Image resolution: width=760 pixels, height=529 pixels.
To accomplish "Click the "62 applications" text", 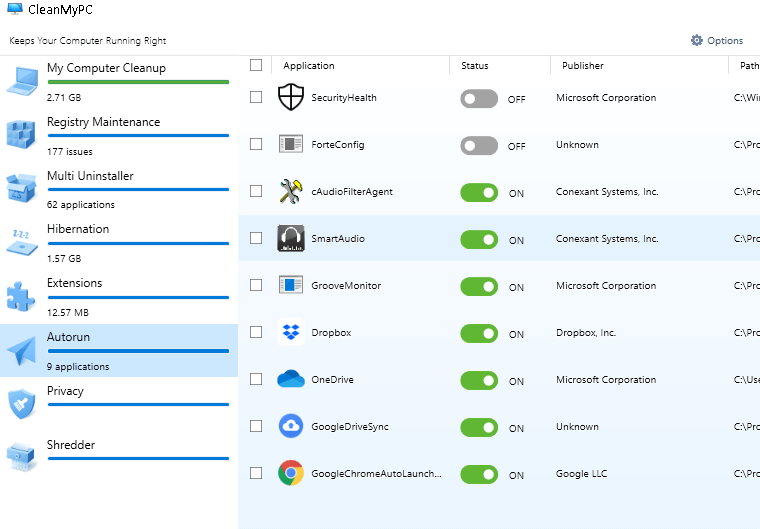I will pos(81,205).
